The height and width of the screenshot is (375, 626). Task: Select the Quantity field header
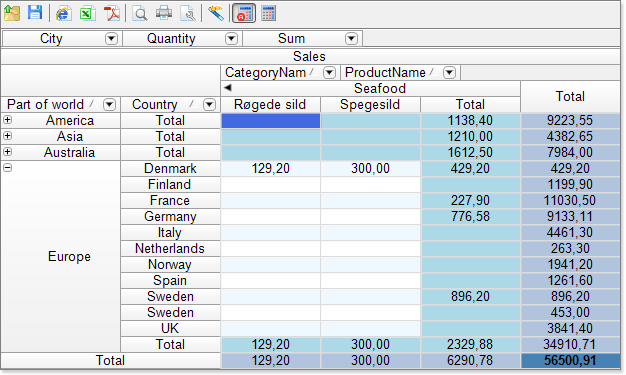tap(182, 39)
